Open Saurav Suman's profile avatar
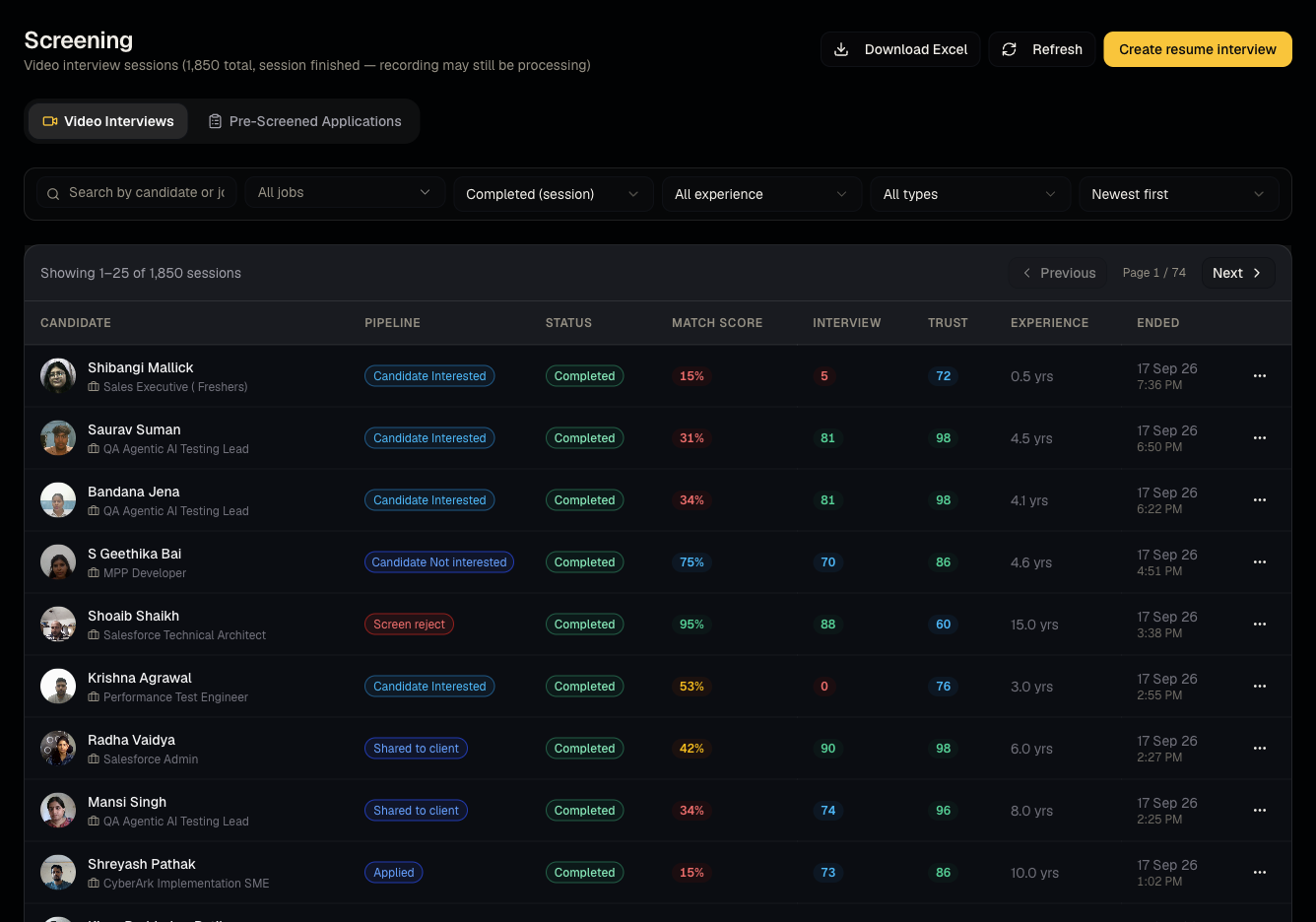The image size is (1316, 922). click(x=58, y=438)
